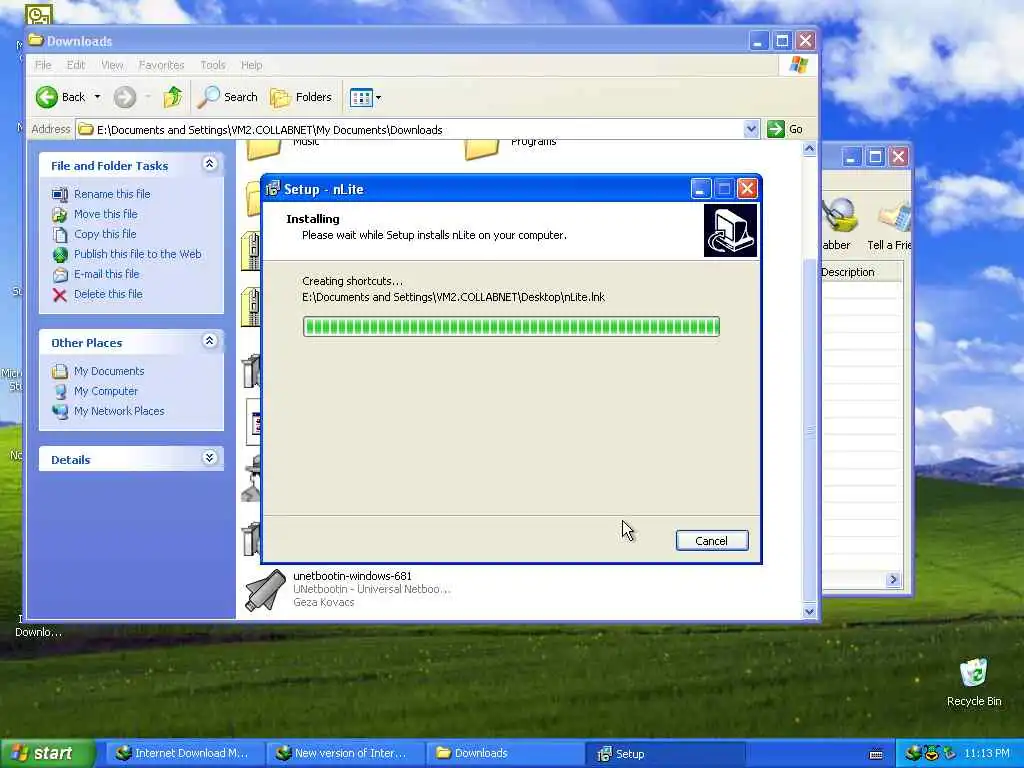Click the Publish to Web globe icon
The width and height of the screenshot is (1024, 768).
tap(60, 255)
